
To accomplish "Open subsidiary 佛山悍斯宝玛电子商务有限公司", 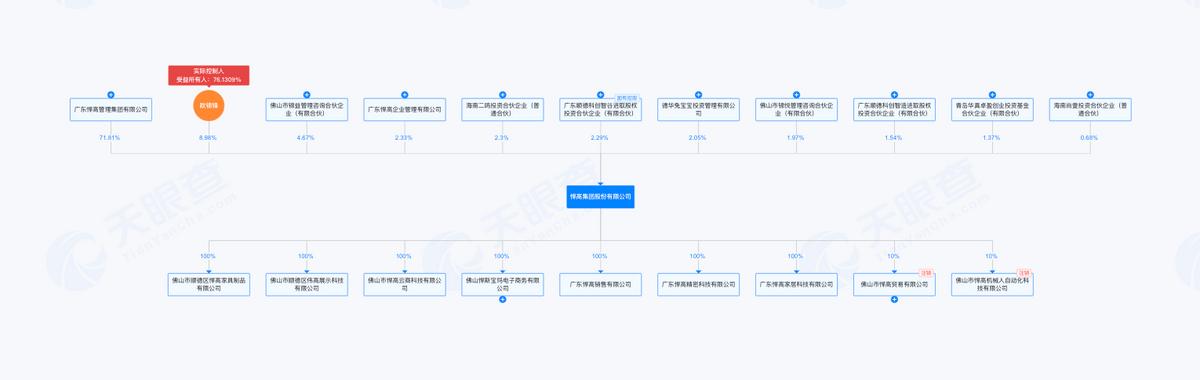I will pos(502,284).
